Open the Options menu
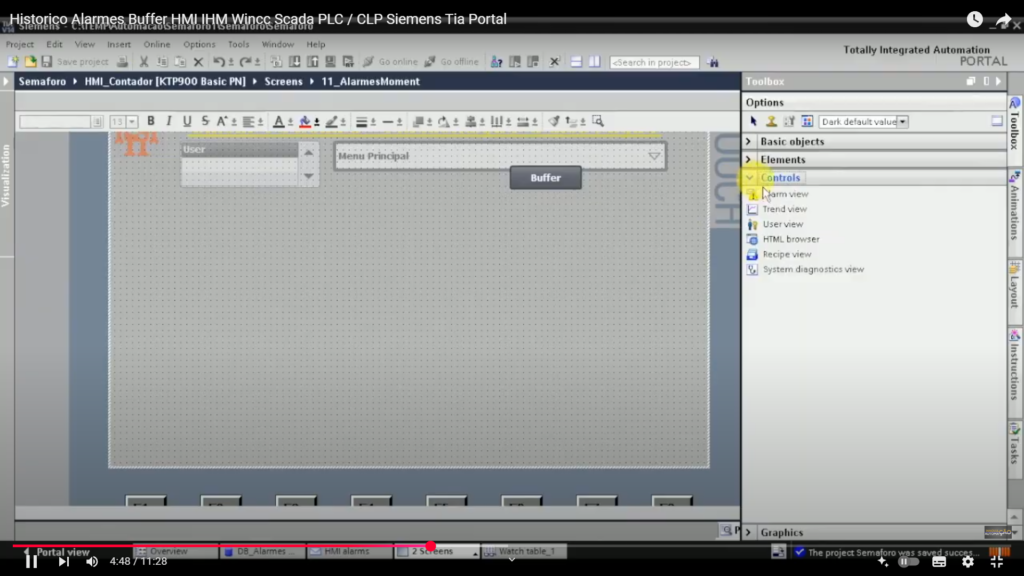The image size is (1024, 576). coord(199,44)
